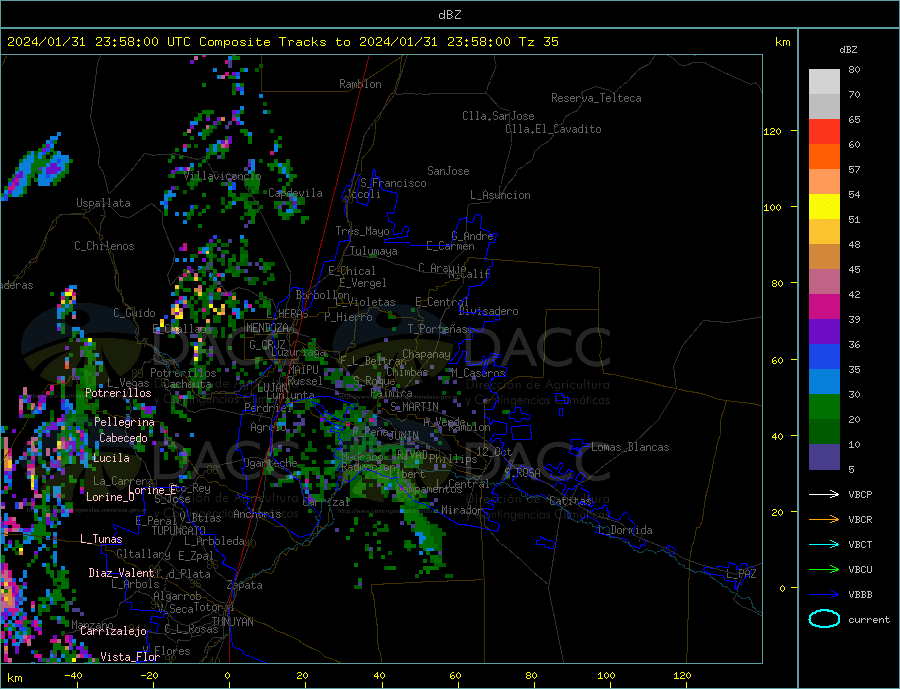This screenshot has width=900, height=689.
Task: Click the cyan VBCT arrow icon
Action: [x=824, y=544]
